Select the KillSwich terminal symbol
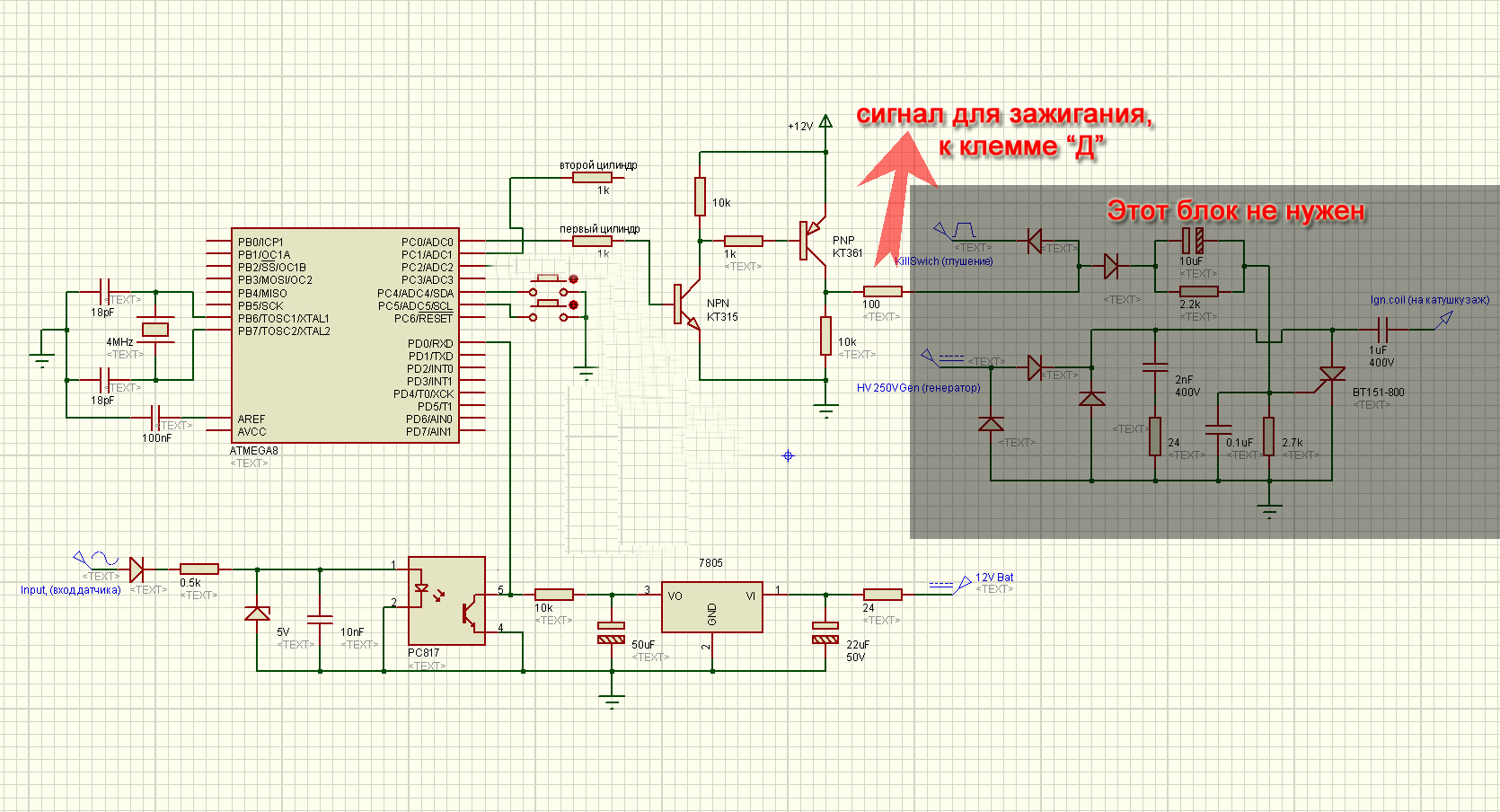 pos(956,232)
